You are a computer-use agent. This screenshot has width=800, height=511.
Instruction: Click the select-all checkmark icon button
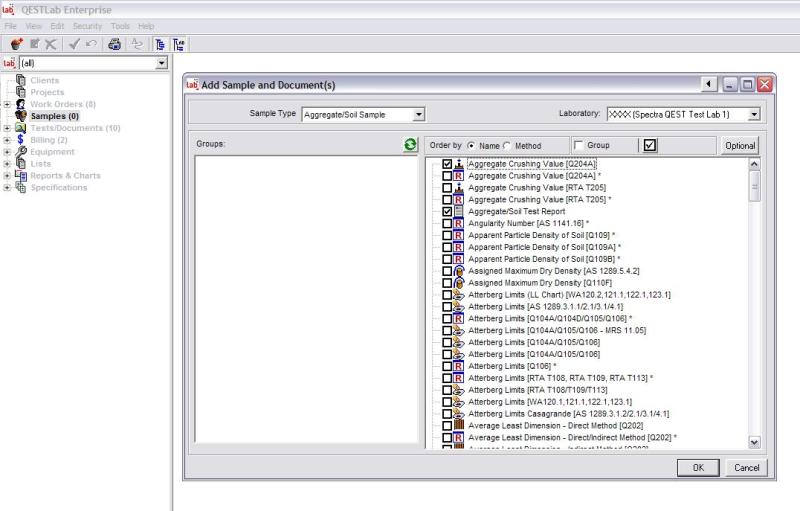[x=650, y=145]
